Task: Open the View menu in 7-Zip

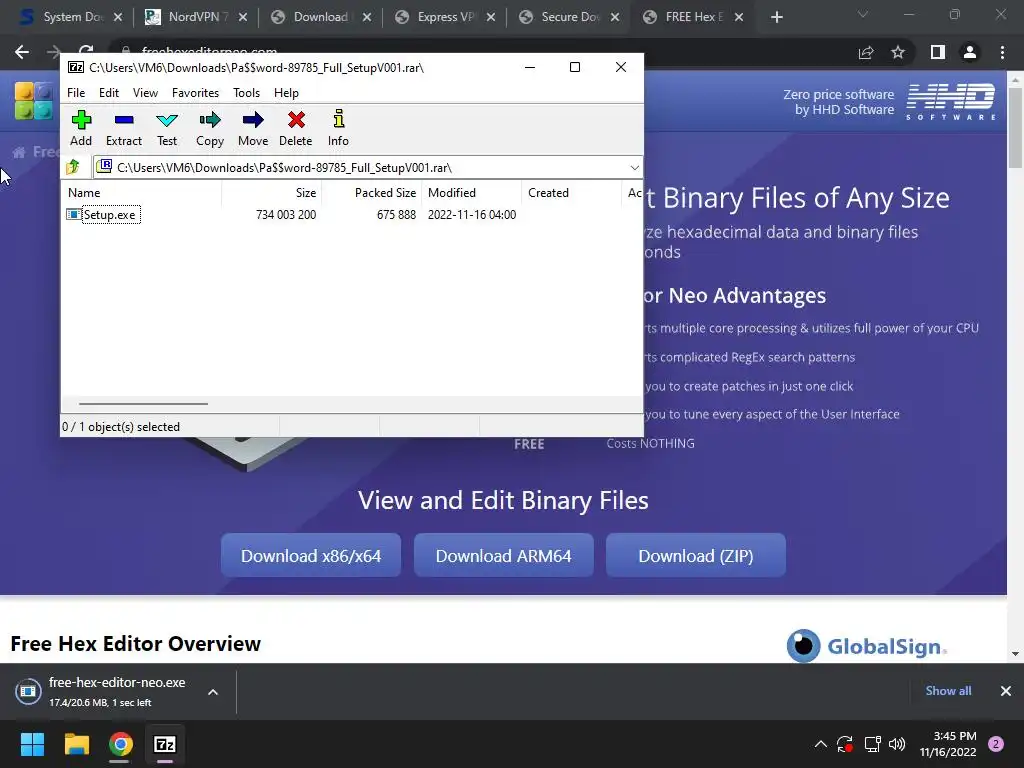Action: pos(145,93)
